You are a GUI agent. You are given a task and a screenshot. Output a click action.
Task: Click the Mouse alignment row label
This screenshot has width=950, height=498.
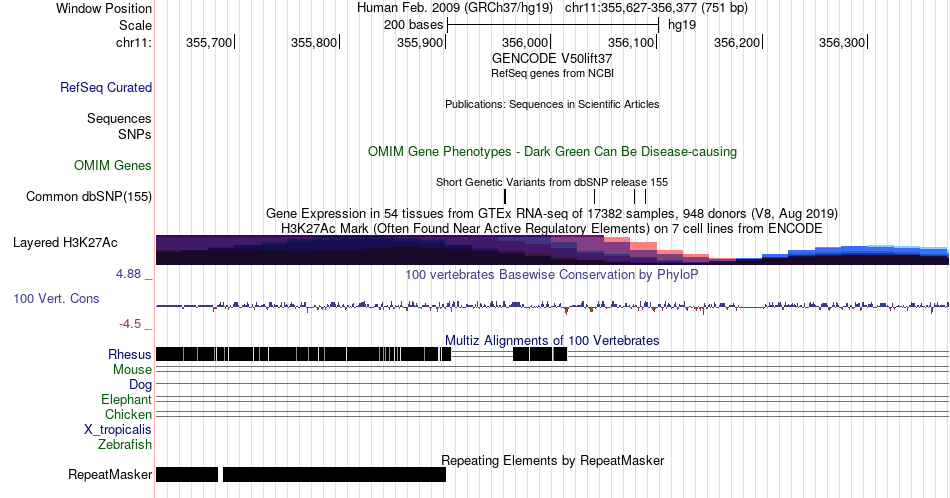click(x=132, y=370)
